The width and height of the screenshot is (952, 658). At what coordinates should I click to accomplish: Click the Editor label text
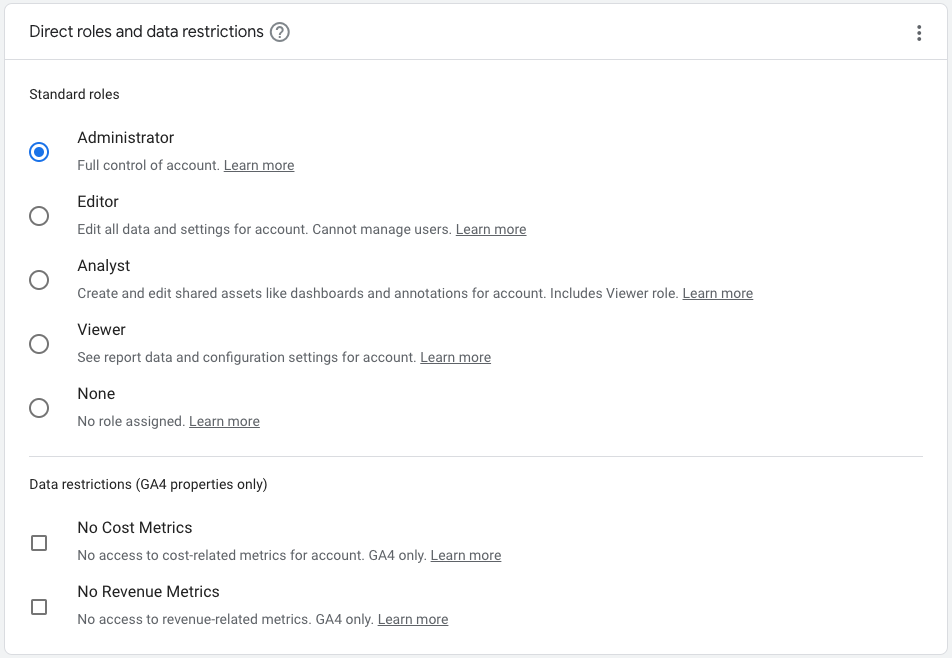[98, 202]
